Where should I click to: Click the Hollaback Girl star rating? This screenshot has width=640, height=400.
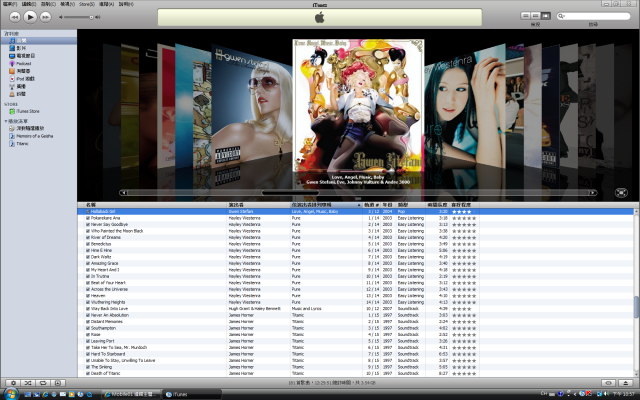464,211
